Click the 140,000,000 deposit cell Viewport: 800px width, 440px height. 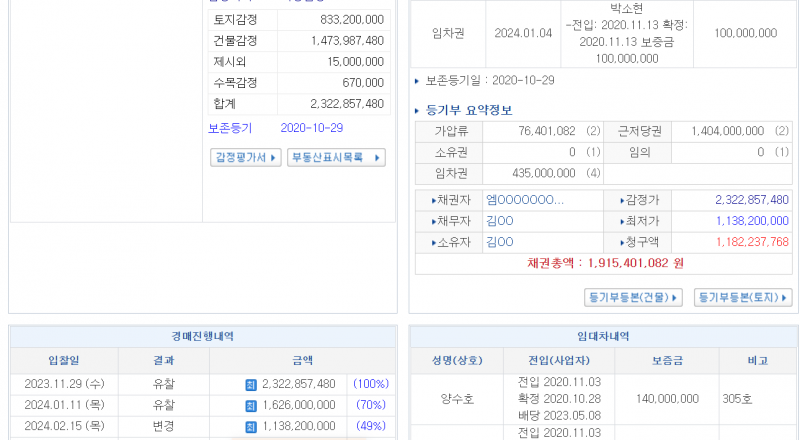667,399
